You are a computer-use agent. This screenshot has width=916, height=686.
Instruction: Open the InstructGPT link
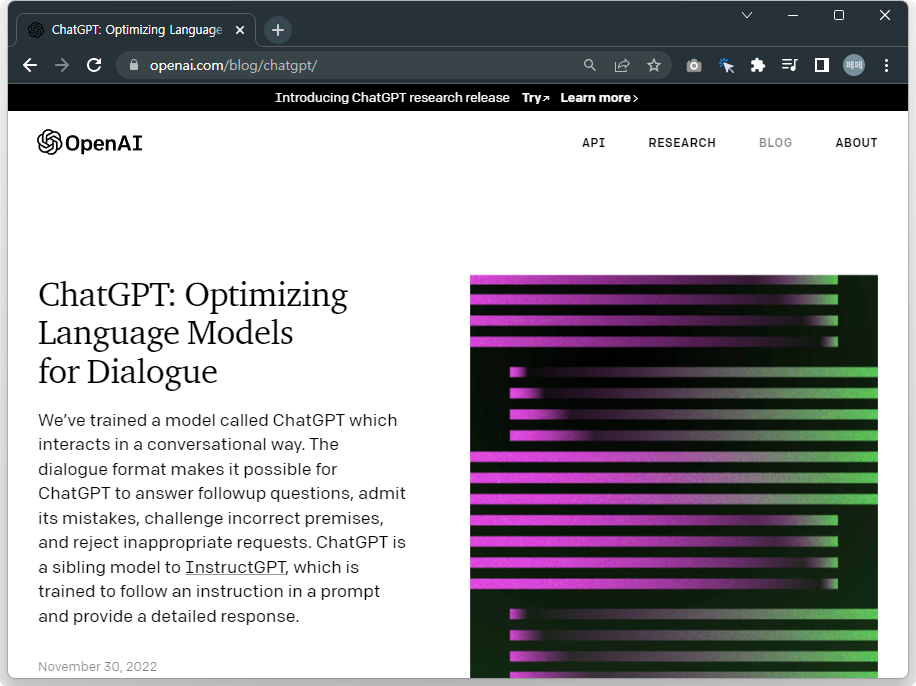point(234,567)
